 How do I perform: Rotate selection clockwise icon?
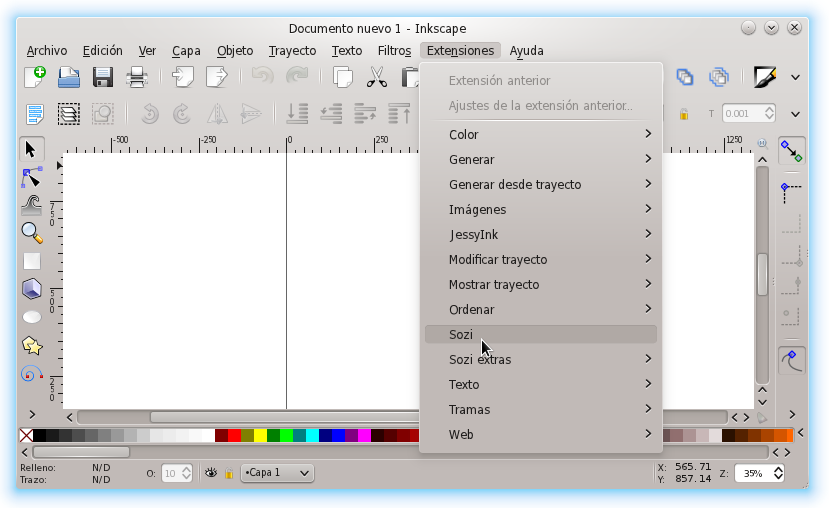(x=182, y=114)
